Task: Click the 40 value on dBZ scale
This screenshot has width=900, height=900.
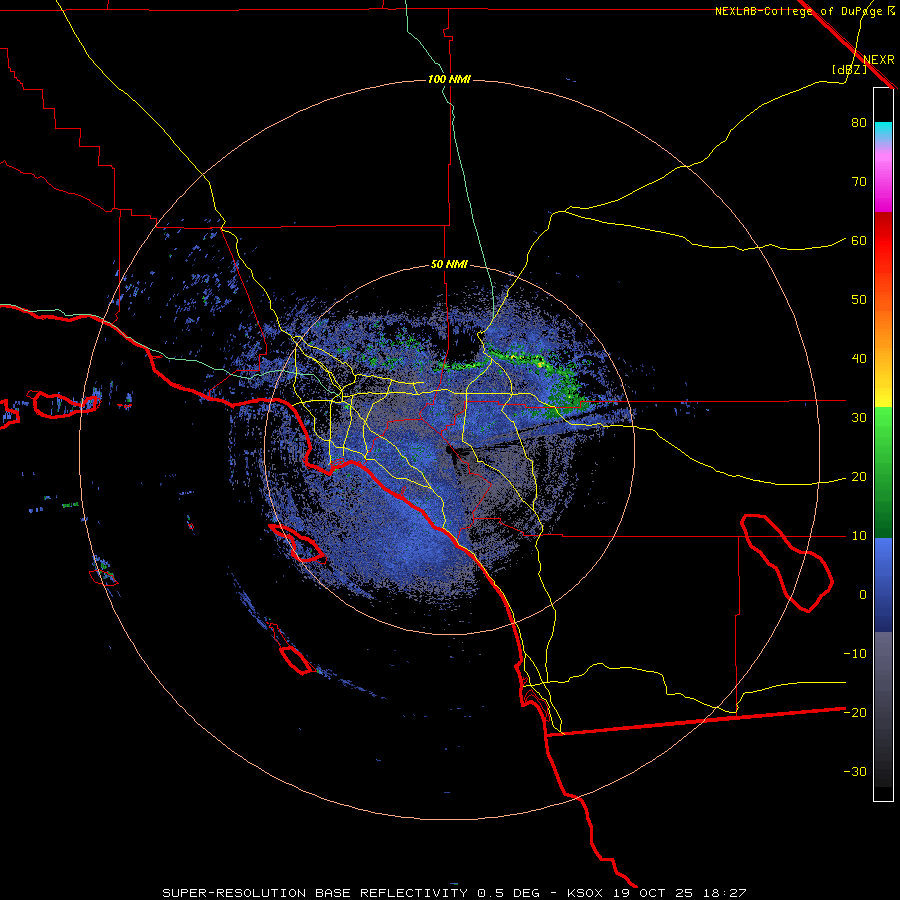Action: coord(859,359)
